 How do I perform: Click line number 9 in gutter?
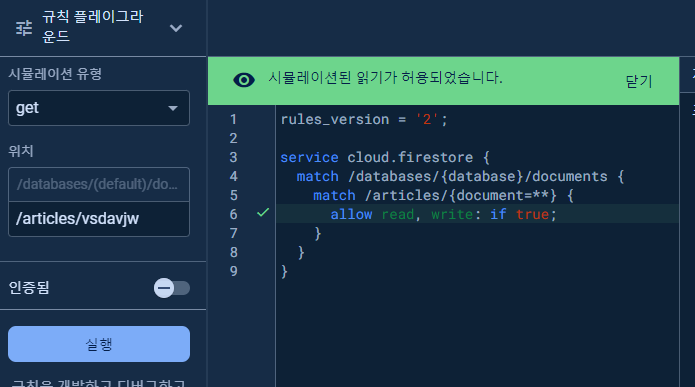pyautogui.click(x=234, y=271)
